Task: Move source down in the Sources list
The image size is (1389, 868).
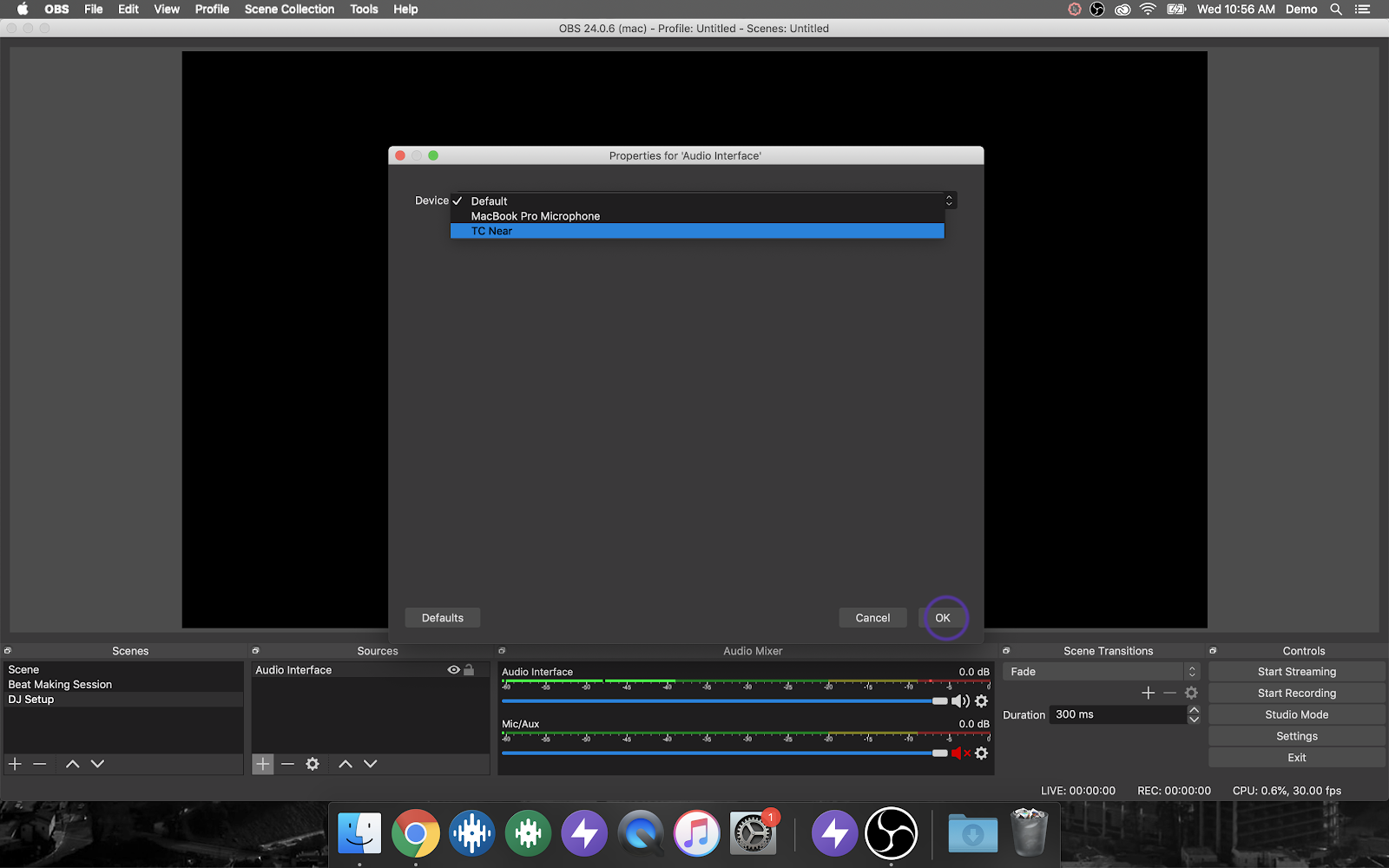Action: tap(371, 764)
